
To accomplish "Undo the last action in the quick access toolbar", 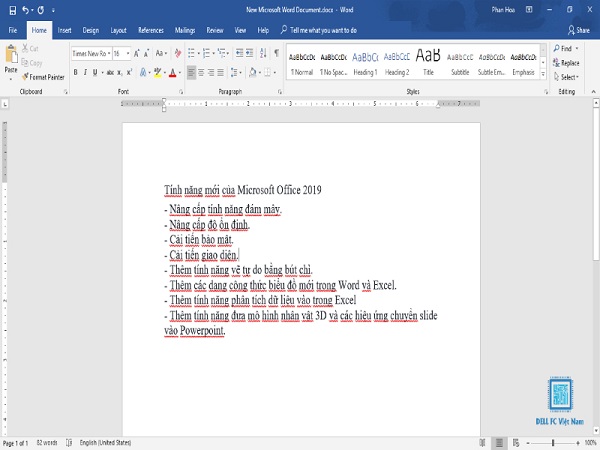I will click(26, 10).
